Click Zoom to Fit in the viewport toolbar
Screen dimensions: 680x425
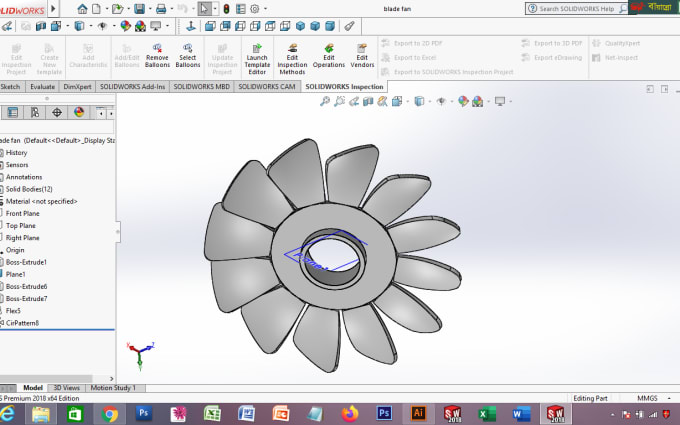[x=325, y=101]
